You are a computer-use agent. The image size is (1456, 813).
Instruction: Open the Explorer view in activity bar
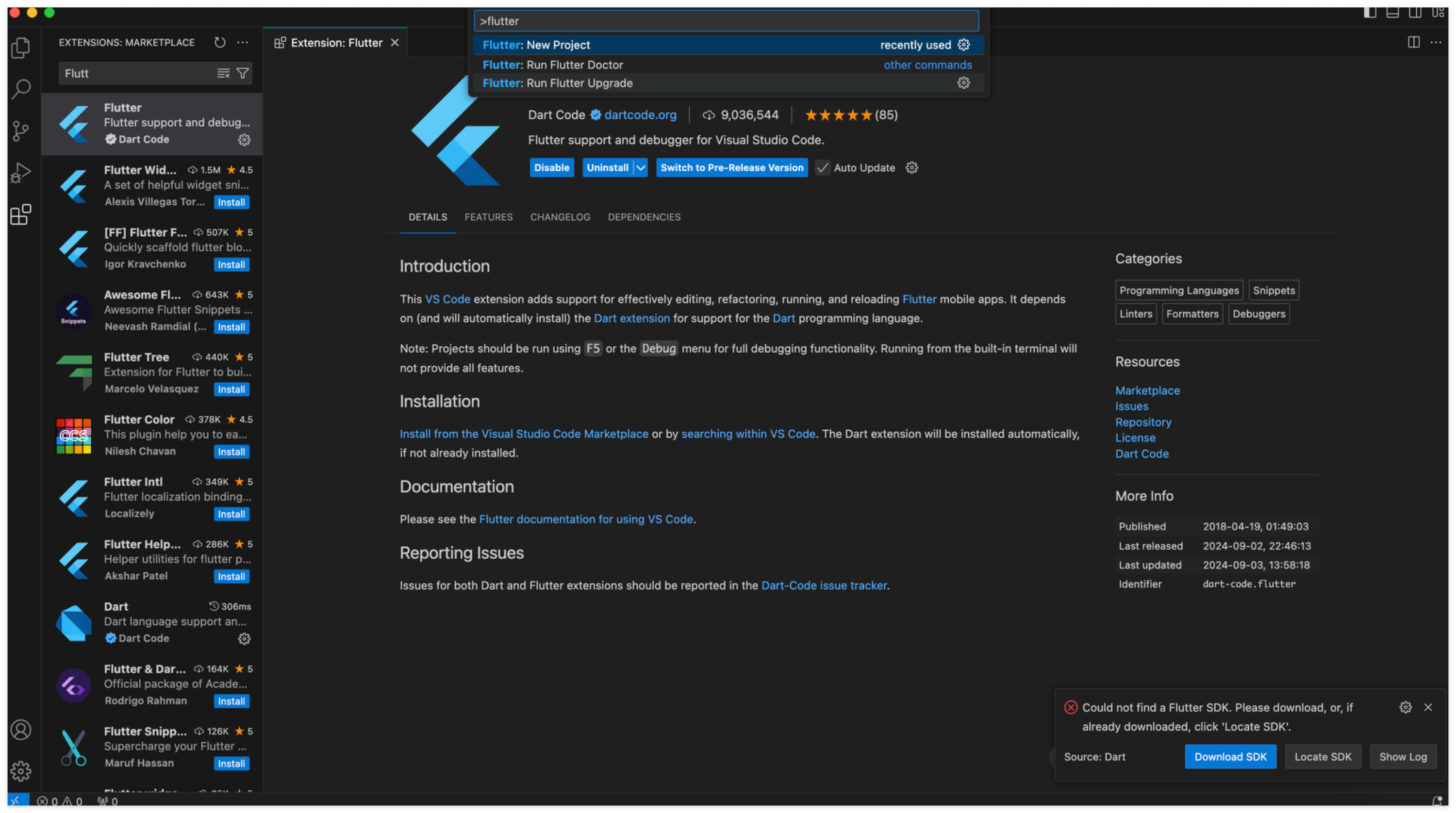coord(21,48)
